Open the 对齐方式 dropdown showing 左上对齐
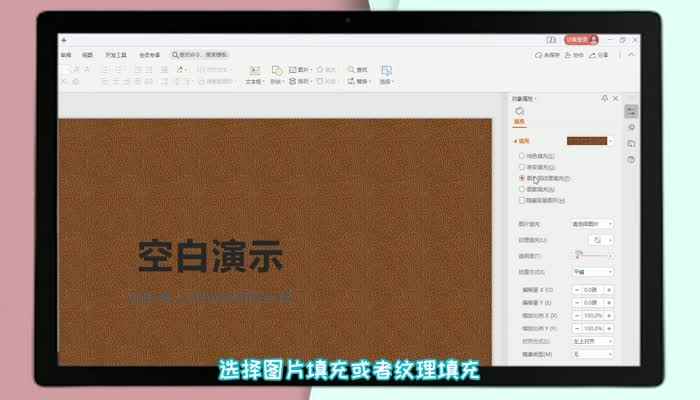Viewport: 700px width, 400px height. [592, 341]
